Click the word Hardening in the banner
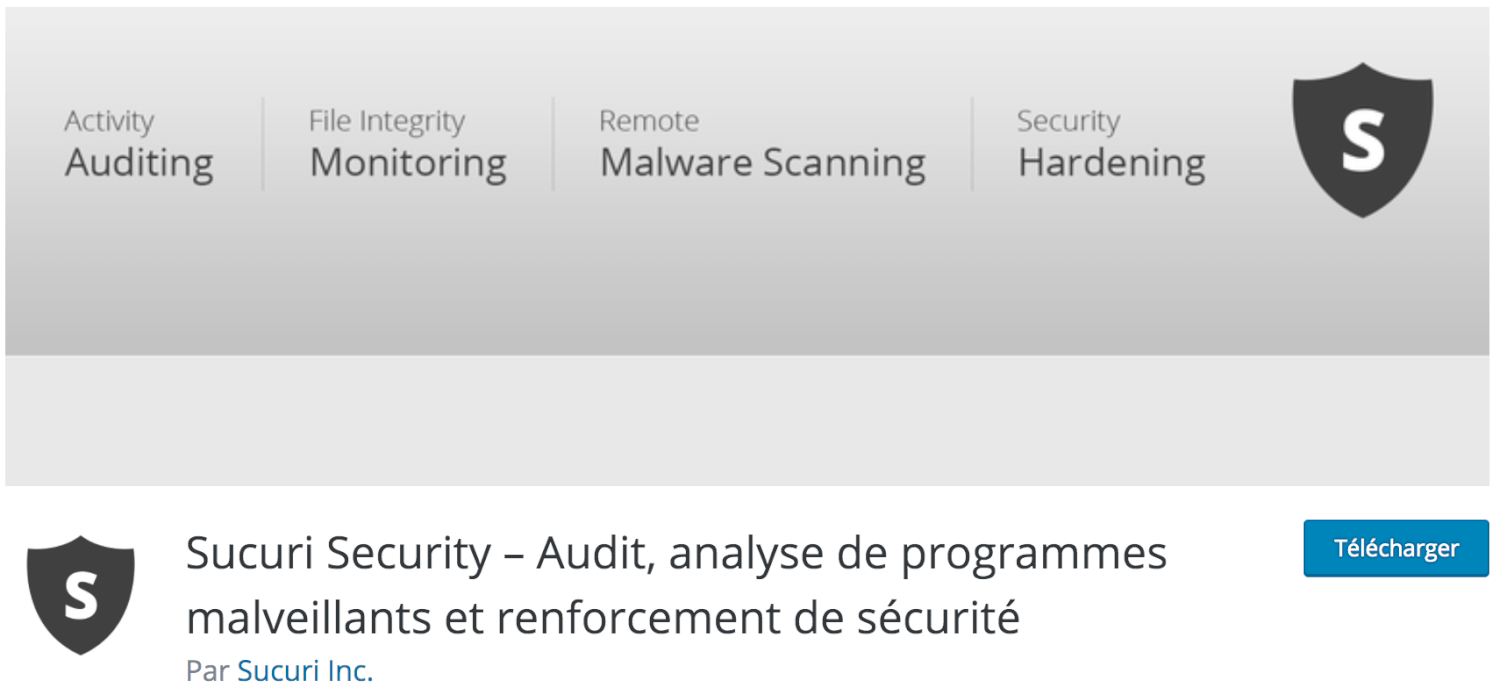This screenshot has width=1500, height=695. point(1111,163)
